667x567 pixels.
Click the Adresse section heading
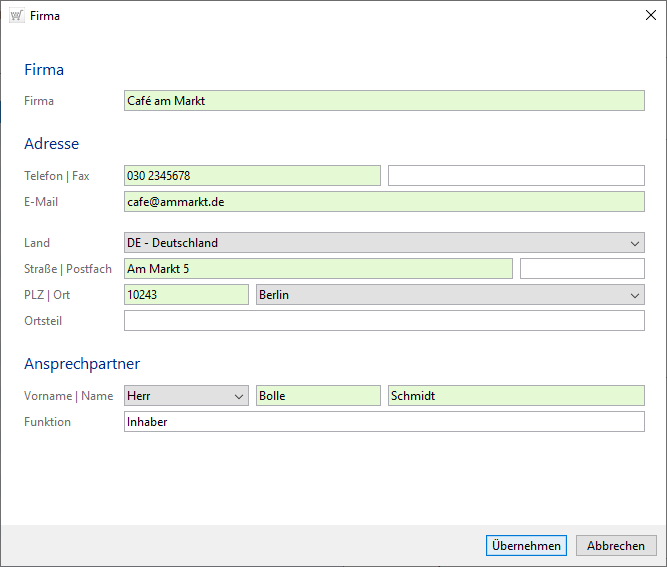51,144
